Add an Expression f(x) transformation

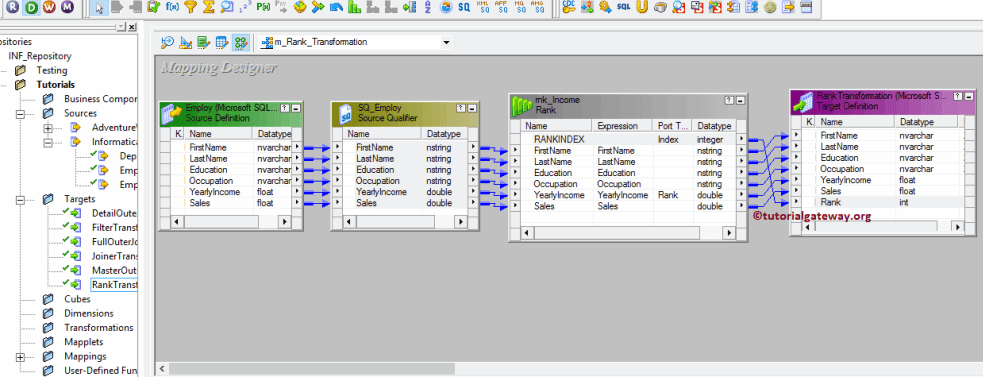(172, 8)
